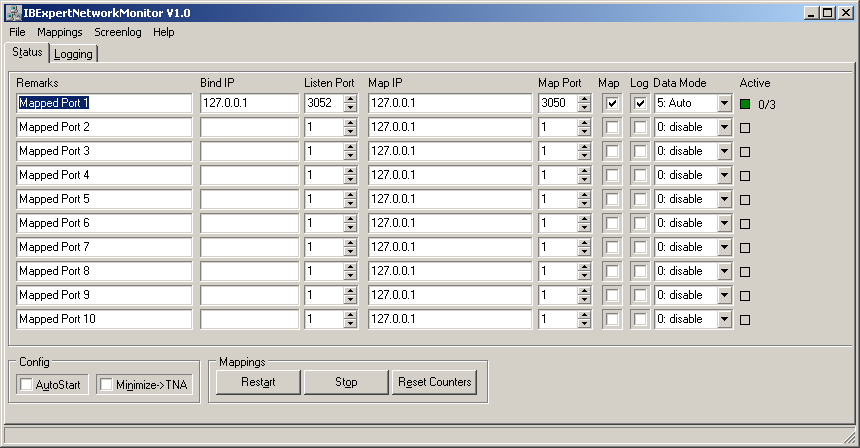Click the 0/3 connection counter text

(x=767, y=104)
